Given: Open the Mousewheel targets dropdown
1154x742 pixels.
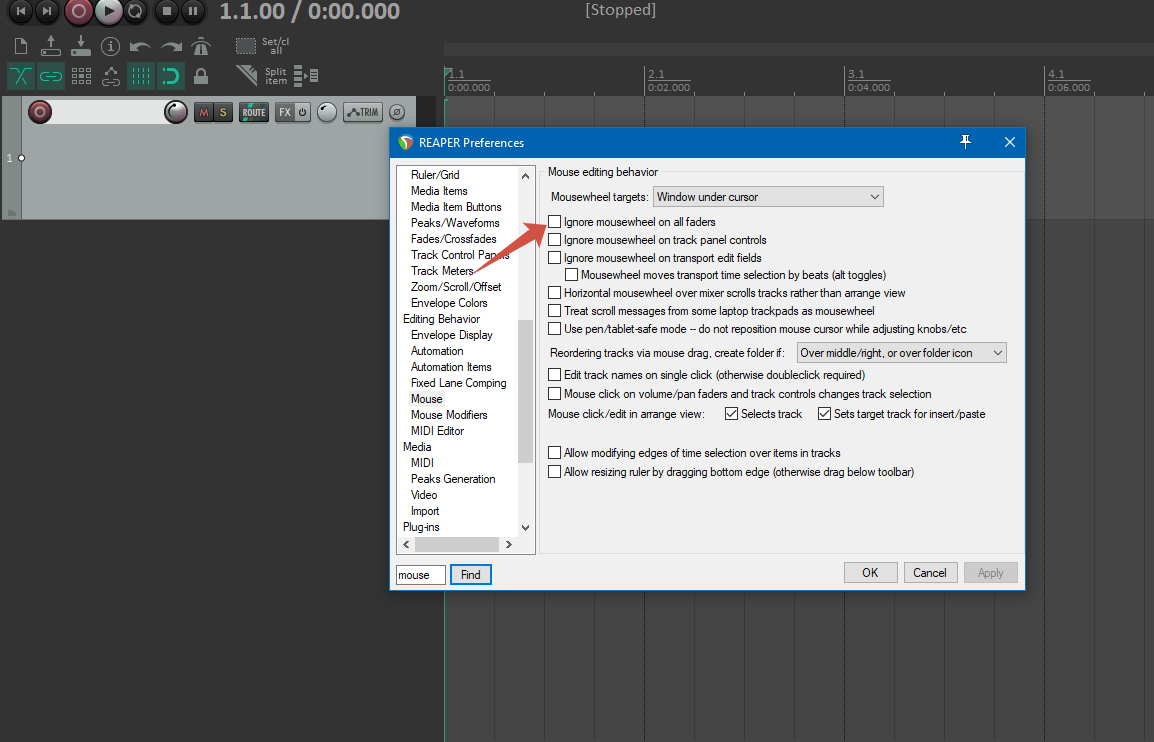Looking at the screenshot, I should pyautogui.click(x=768, y=197).
